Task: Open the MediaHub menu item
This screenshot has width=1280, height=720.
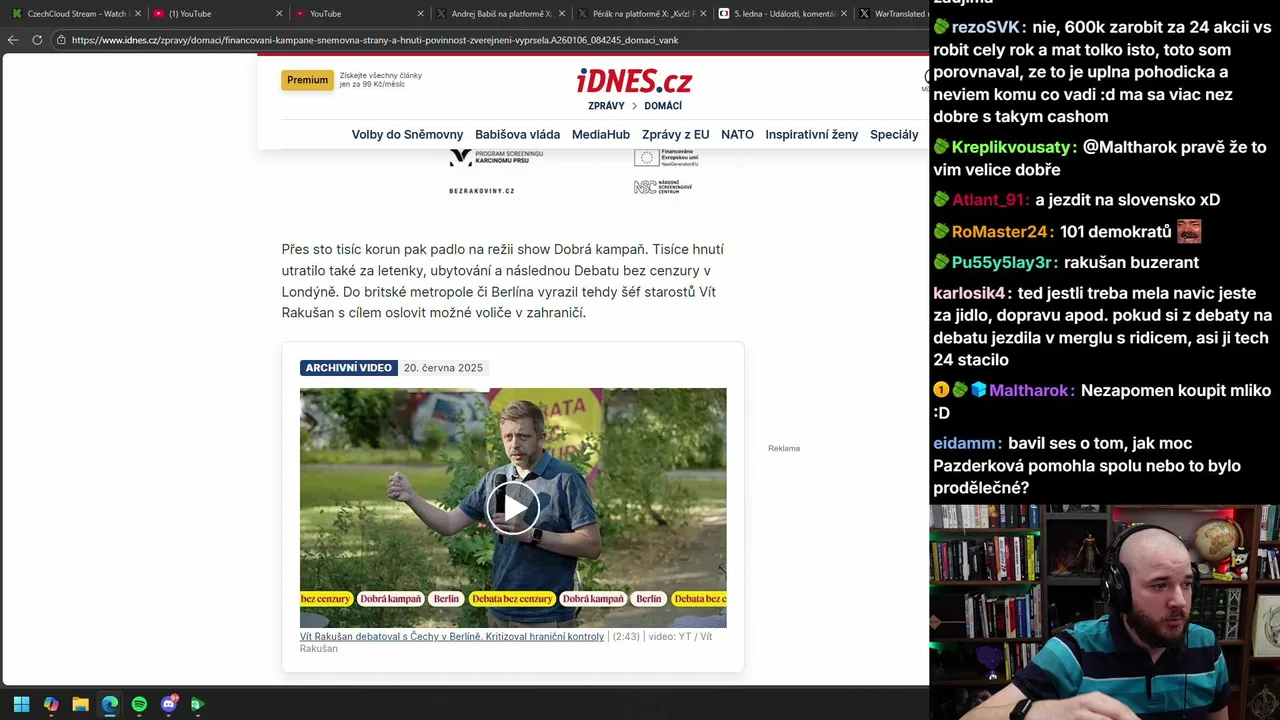Action: (601, 134)
